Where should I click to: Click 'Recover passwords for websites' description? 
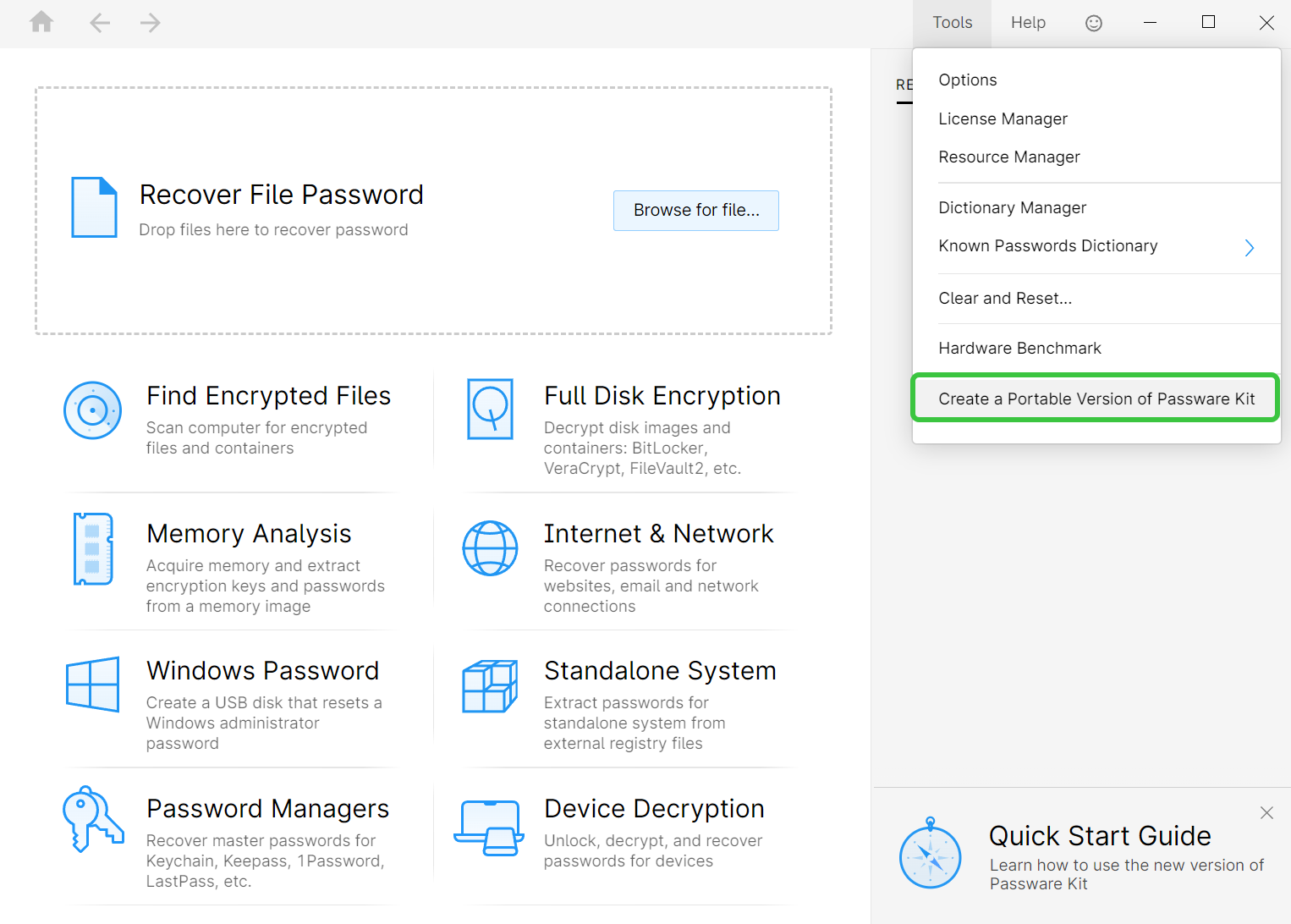(651, 586)
